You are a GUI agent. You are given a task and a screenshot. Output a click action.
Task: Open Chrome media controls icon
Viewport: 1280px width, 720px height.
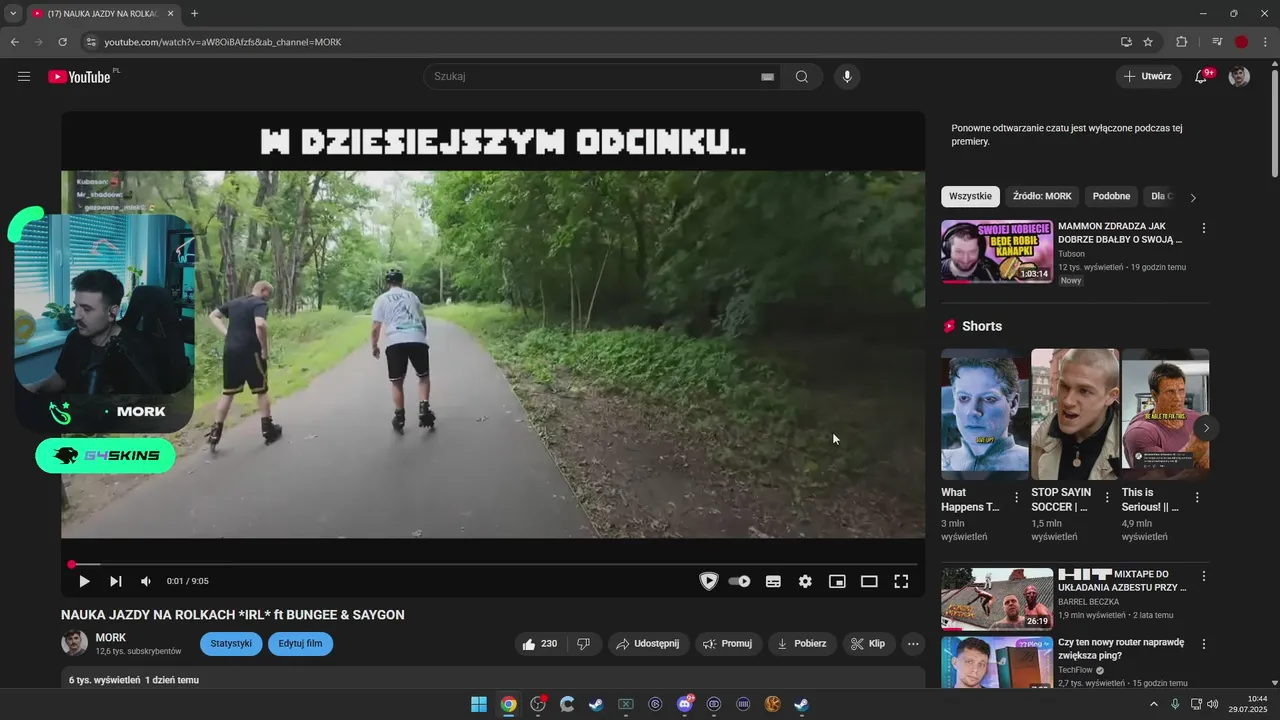pyautogui.click(x=1217, y=42)
